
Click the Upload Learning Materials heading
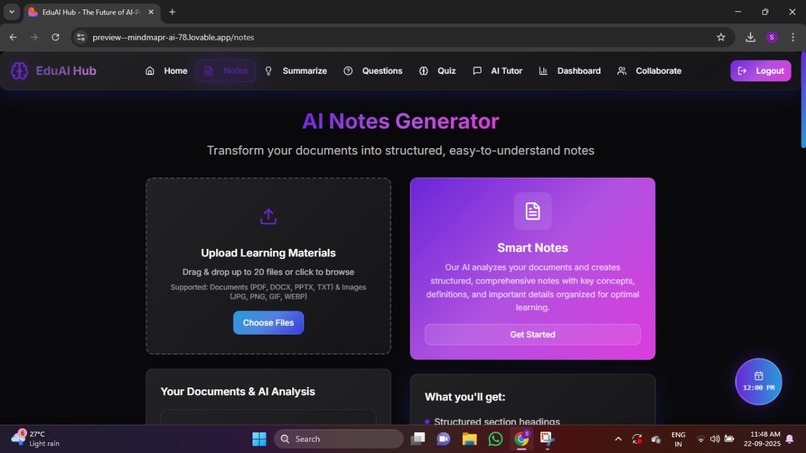pos(268,253)
